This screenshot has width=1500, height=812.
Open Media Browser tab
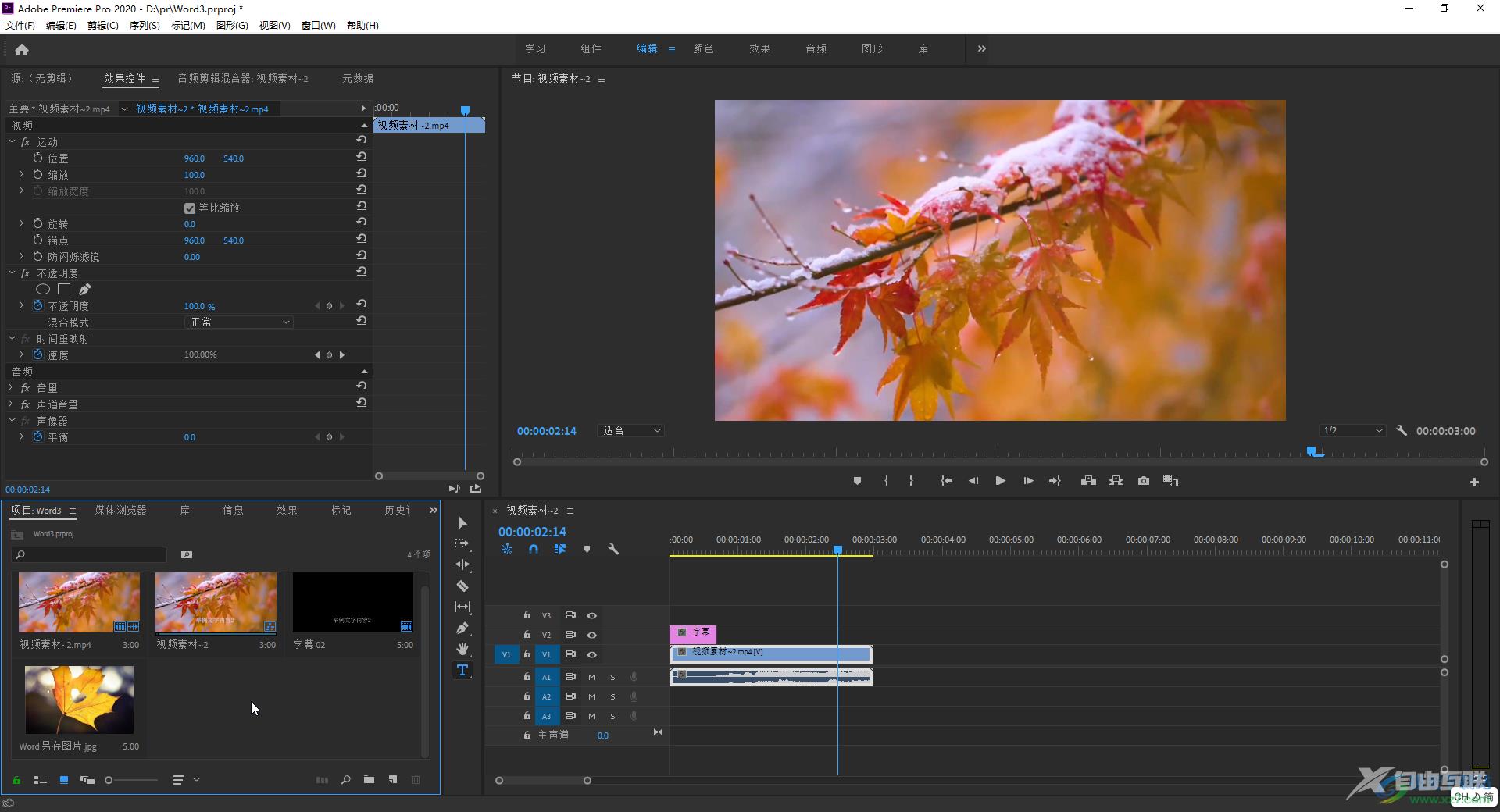point(120,510)
